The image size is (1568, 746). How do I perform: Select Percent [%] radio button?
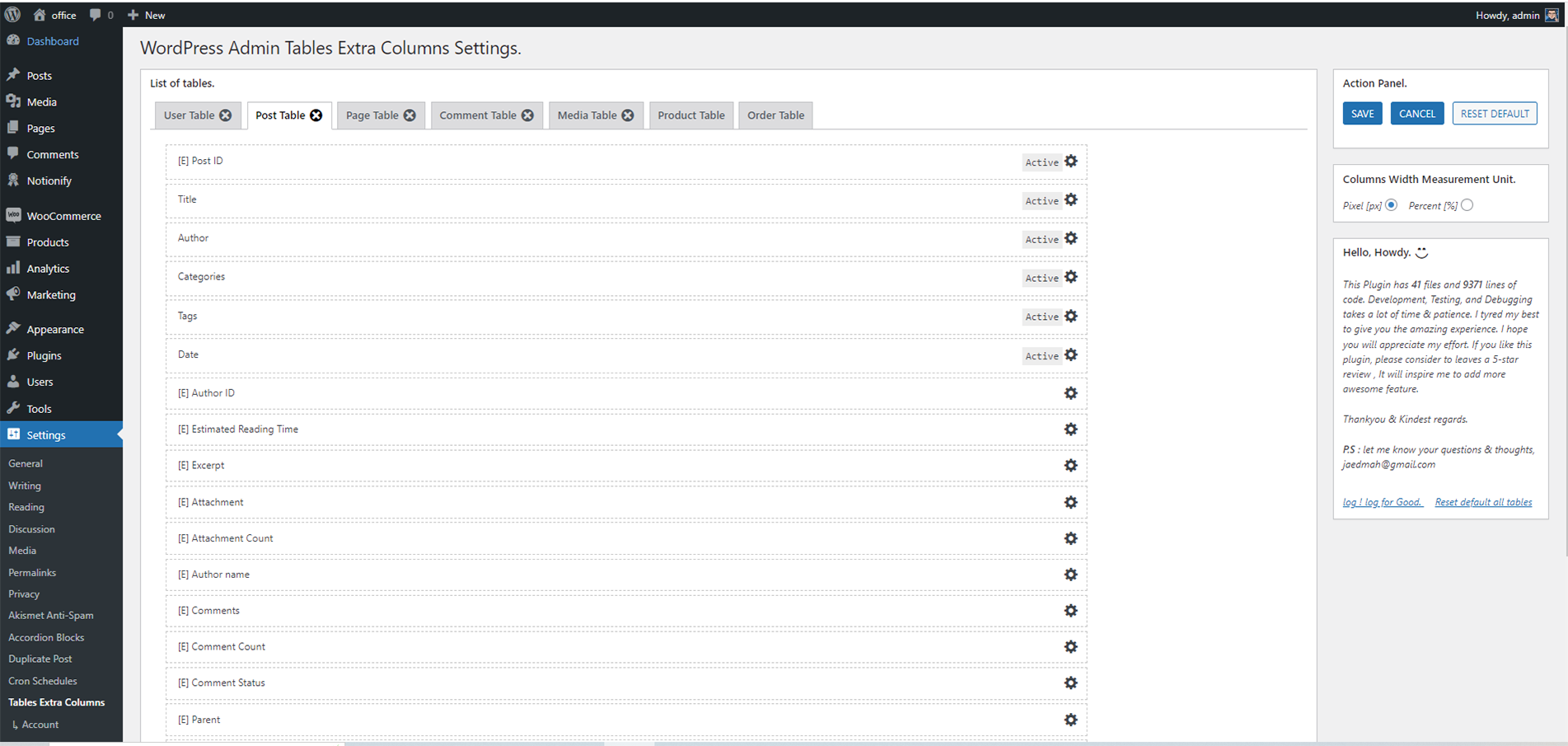(1467, 205)
